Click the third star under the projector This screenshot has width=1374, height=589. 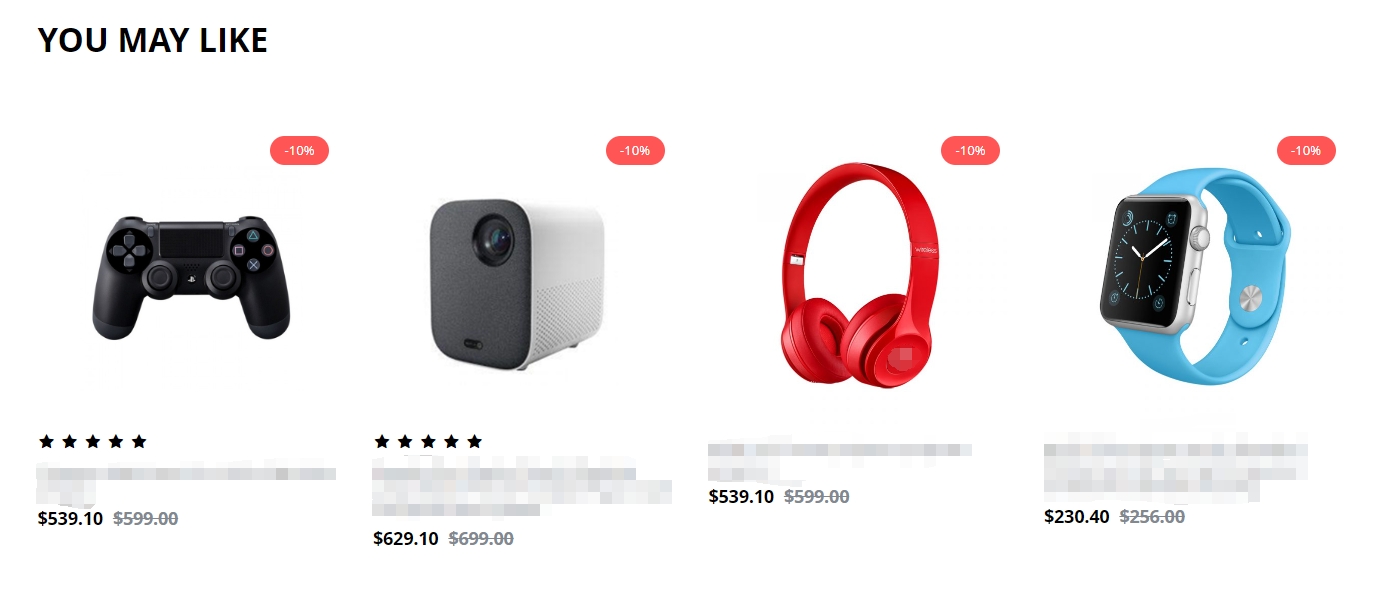[x=428, y=441]
